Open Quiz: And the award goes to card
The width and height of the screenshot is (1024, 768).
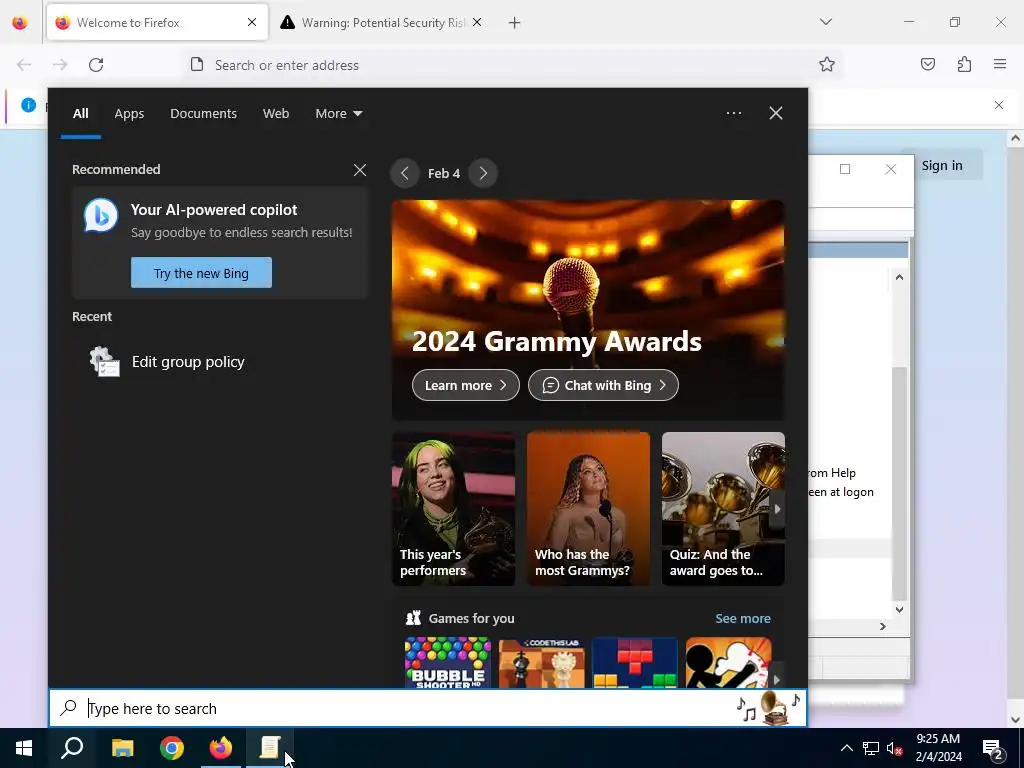(723, 509)
